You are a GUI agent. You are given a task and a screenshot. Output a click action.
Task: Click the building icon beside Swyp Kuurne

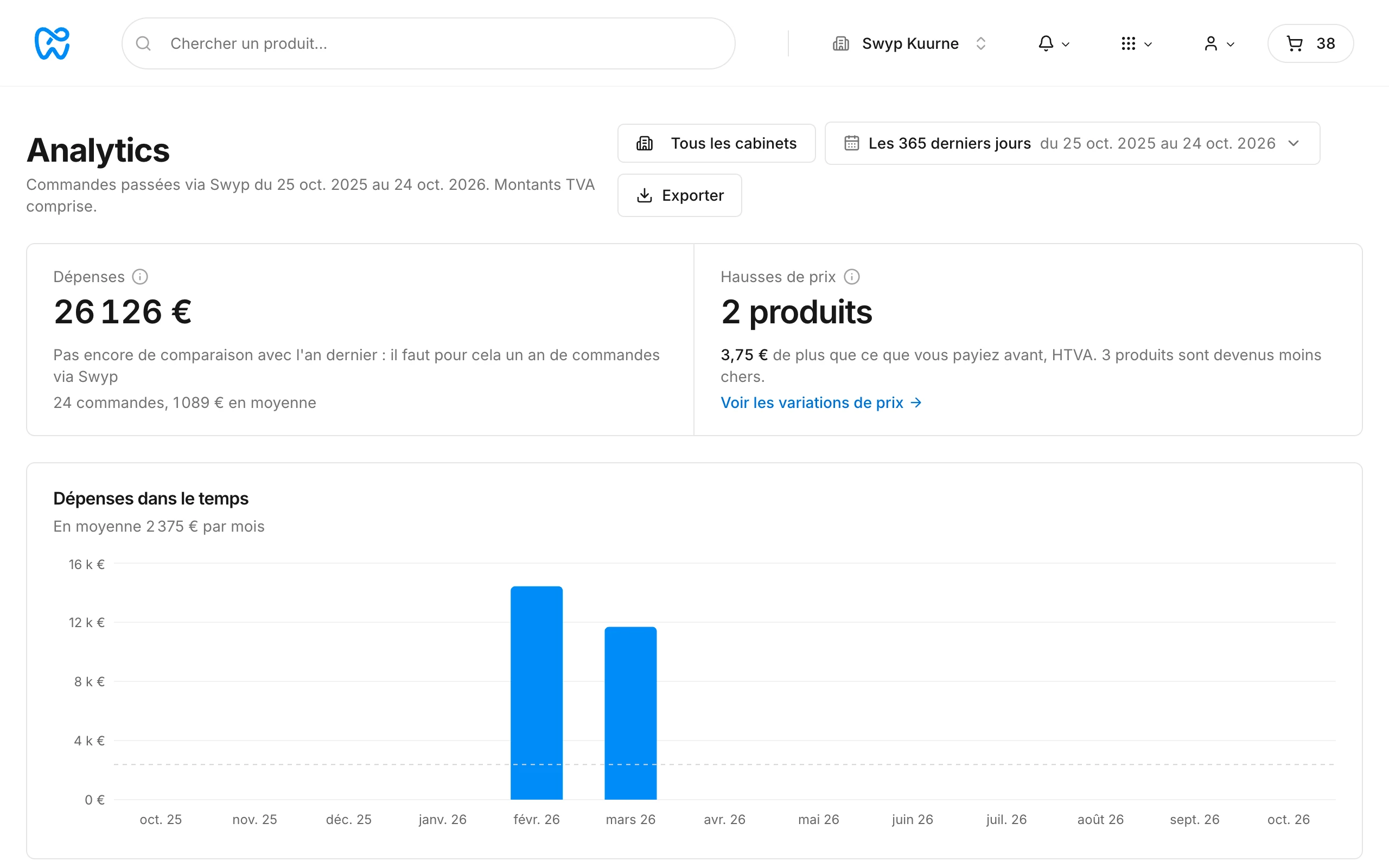(x=841, y=43)
